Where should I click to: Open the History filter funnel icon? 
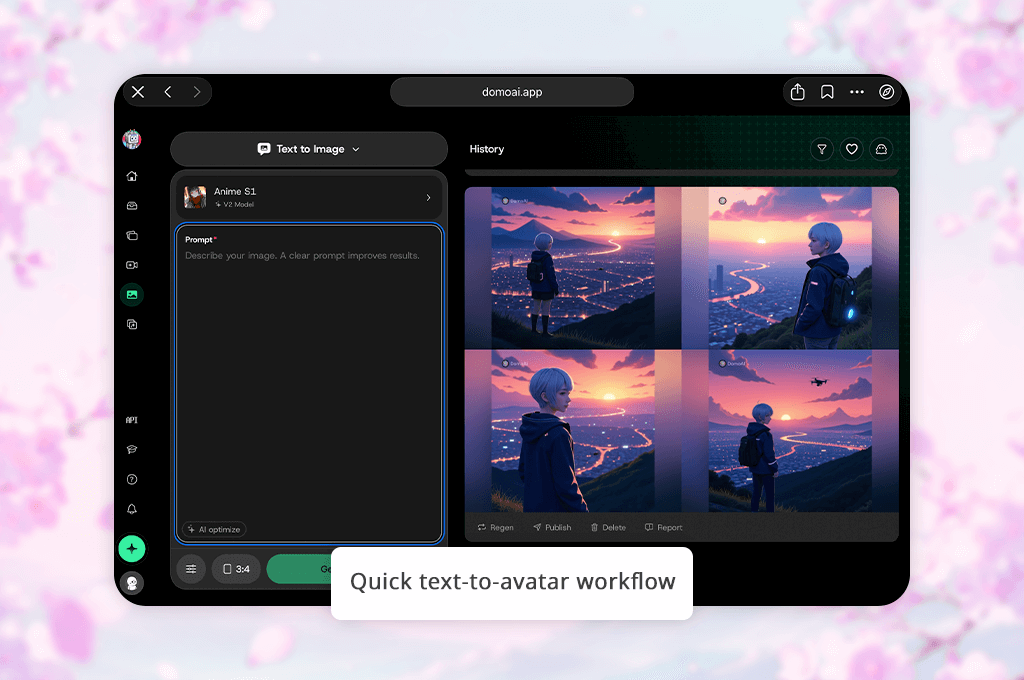(x=822, y=149)
